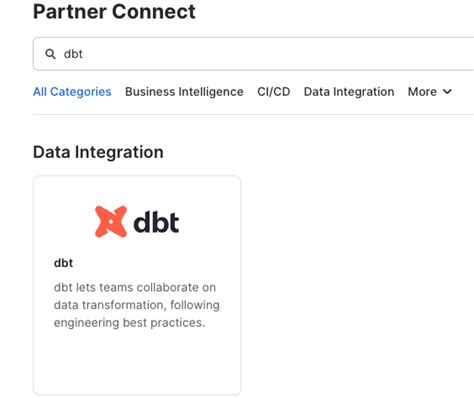Click the empty space beside the dbt card

coord(357,285)
